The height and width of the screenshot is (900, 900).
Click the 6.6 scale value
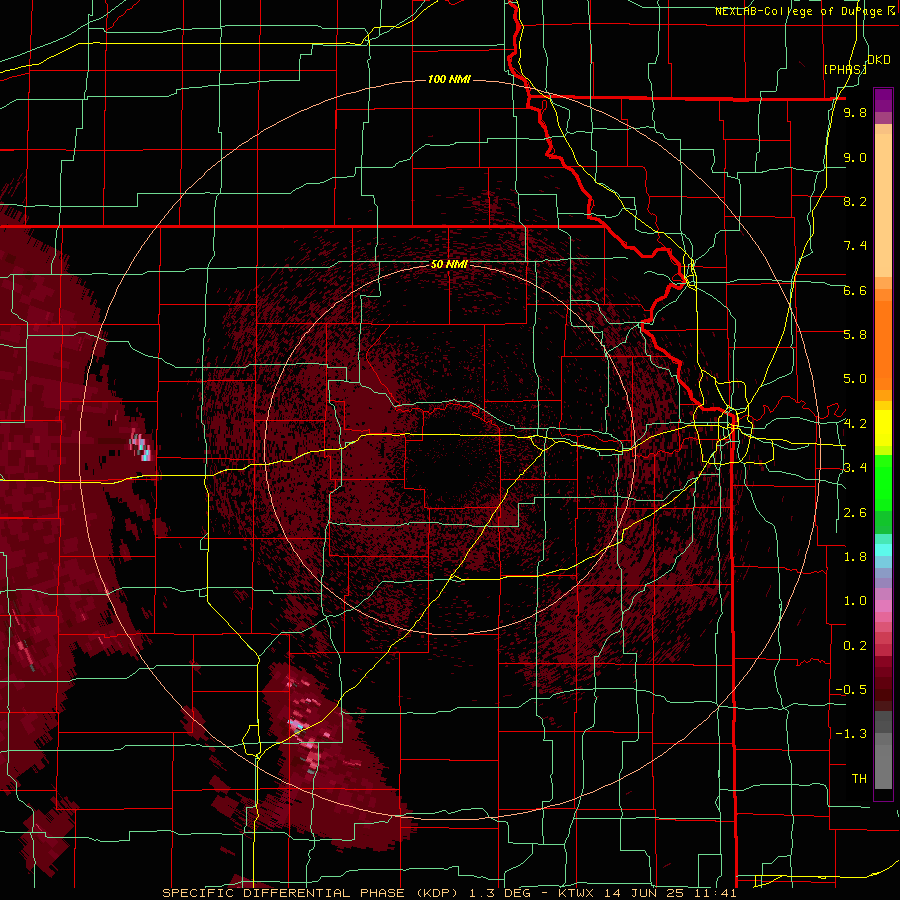[x=855, y=290]
